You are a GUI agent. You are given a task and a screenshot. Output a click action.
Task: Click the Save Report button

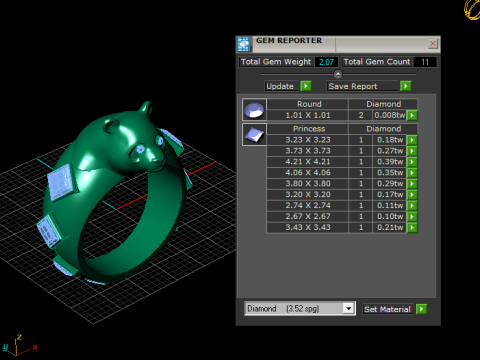[363, 86]
